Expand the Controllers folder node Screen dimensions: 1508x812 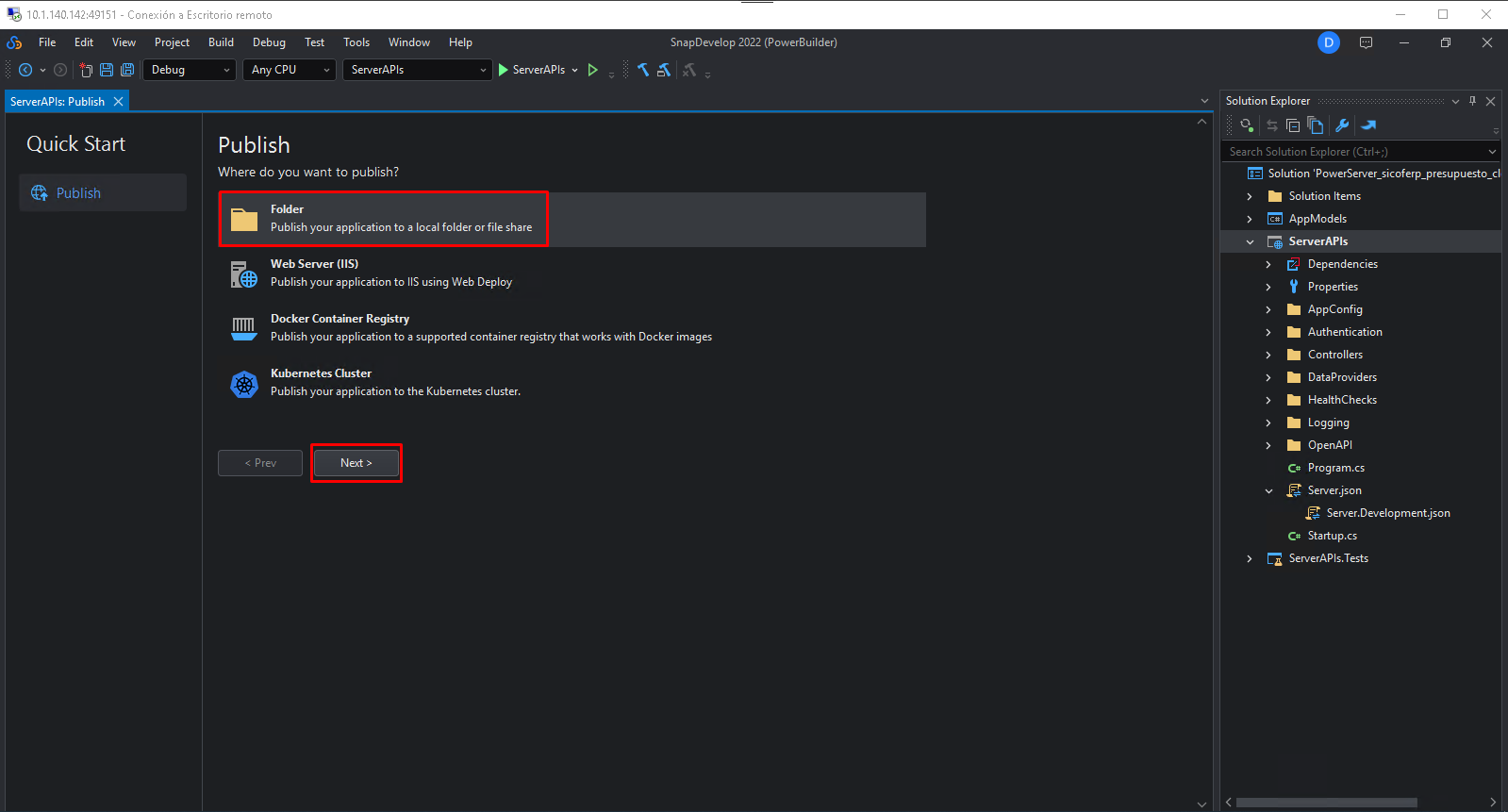pos(1268,356)
